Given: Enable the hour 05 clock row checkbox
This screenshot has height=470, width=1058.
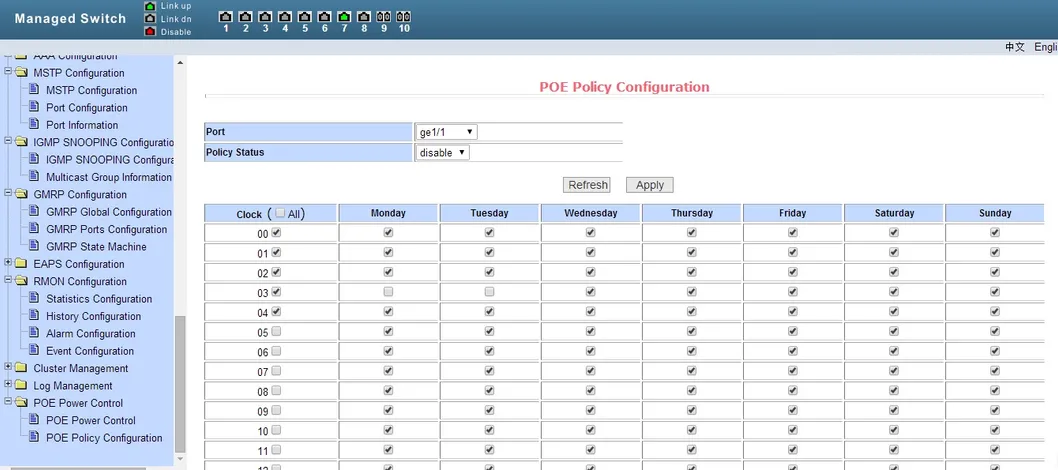Looking at the screenshot, I should click(276, 332).
